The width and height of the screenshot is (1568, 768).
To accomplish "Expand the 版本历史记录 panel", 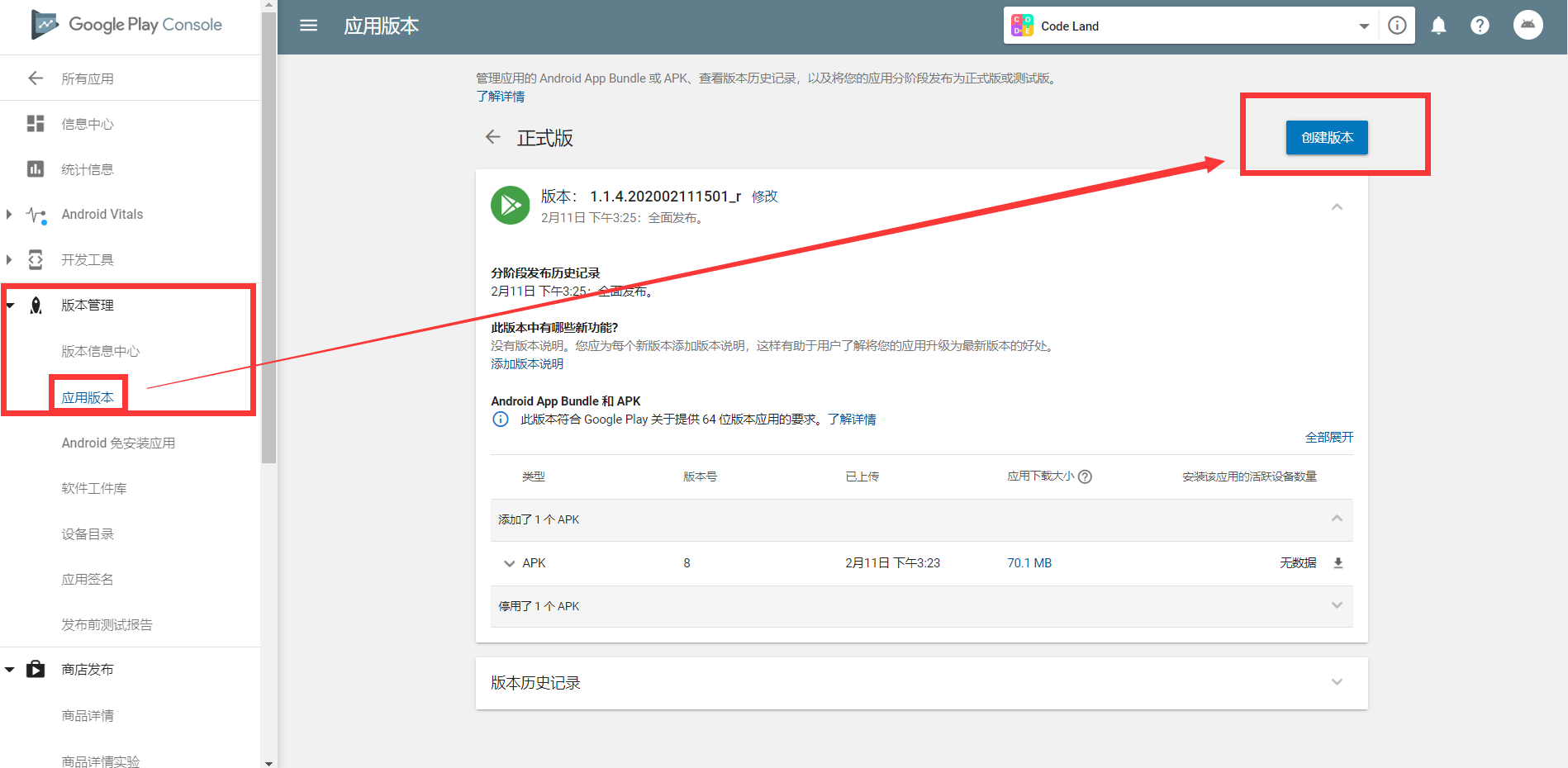I will (x=1337, y=682).
